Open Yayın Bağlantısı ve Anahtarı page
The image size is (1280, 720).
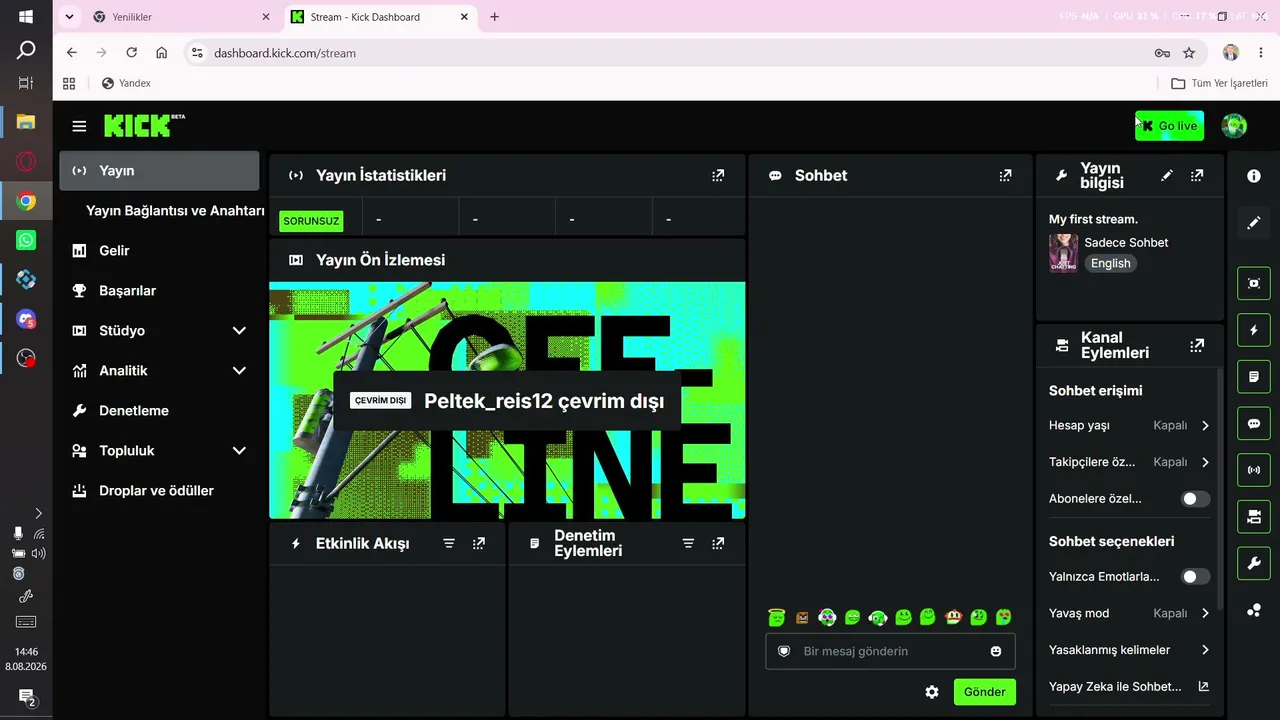175,211
